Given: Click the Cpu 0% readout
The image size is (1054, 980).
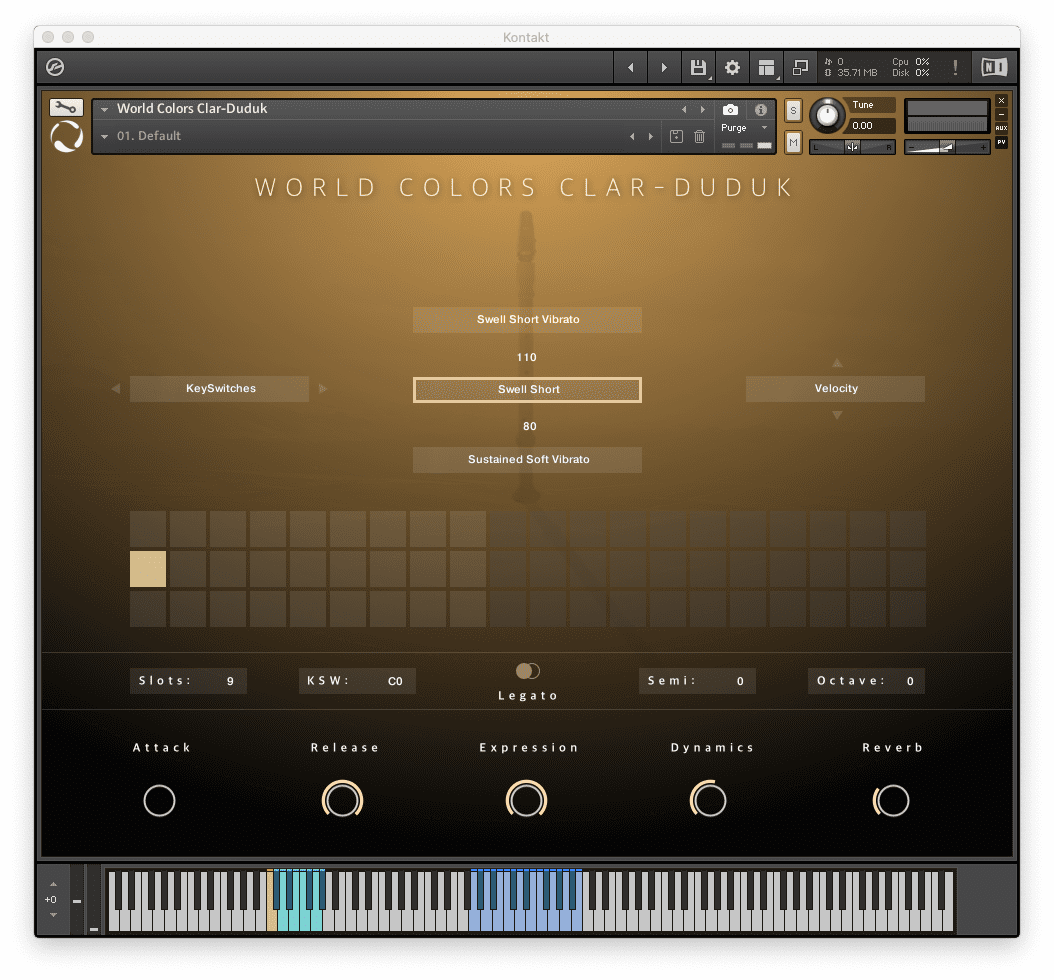Looking at the screenshot, I should (911, 62).
